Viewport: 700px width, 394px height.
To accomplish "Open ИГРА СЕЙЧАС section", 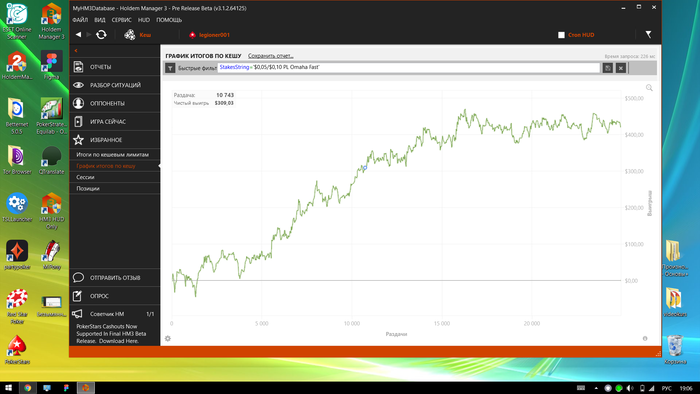I will [115, 121].
